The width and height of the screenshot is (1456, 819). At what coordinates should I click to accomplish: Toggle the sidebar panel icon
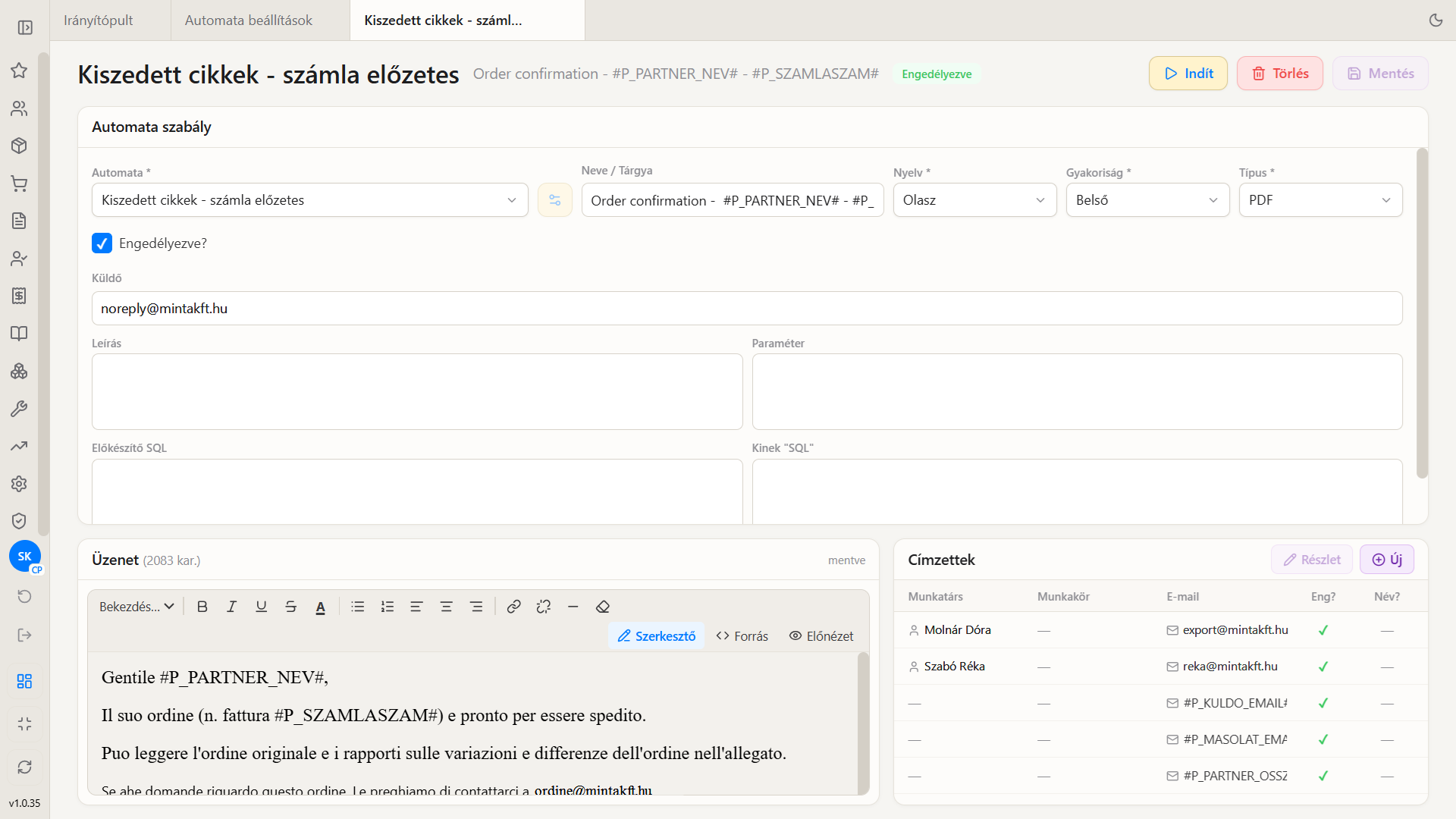25,27
